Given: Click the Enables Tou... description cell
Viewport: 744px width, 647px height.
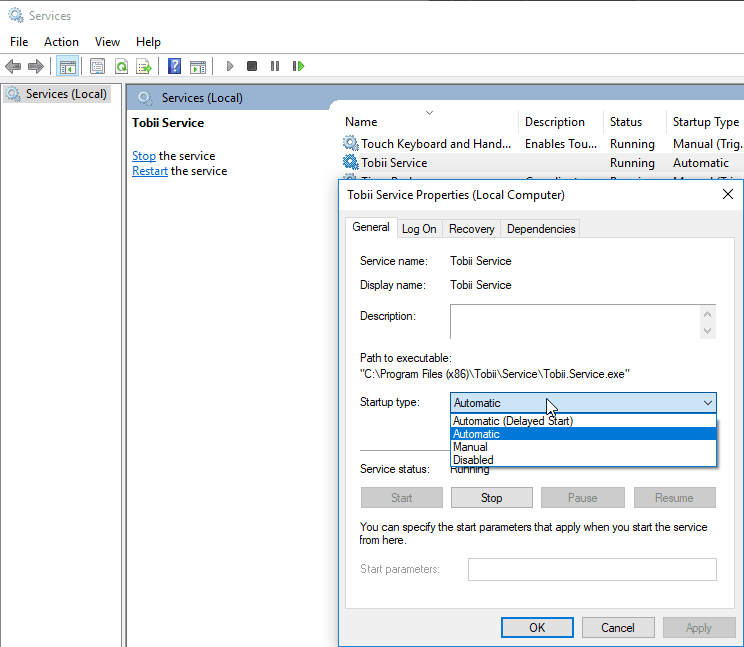Looking at the screenshot, I should coord(561,143).
